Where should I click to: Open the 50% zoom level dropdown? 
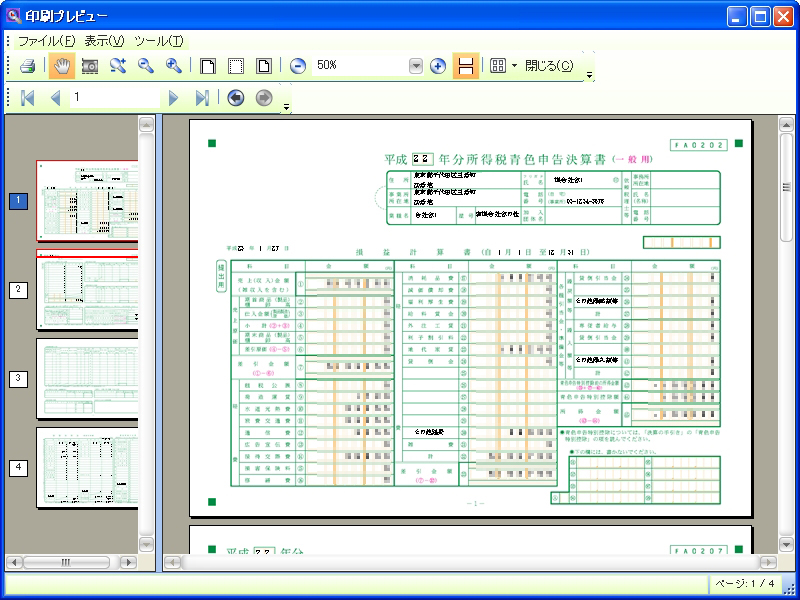pos(416,66)
